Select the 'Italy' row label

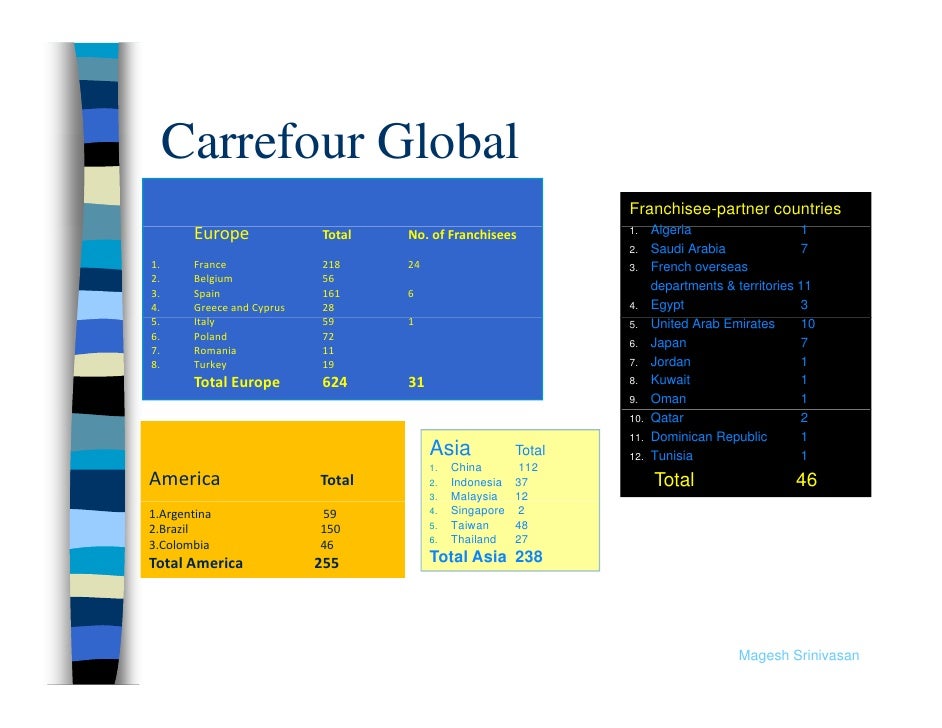[x=204, y=322]
